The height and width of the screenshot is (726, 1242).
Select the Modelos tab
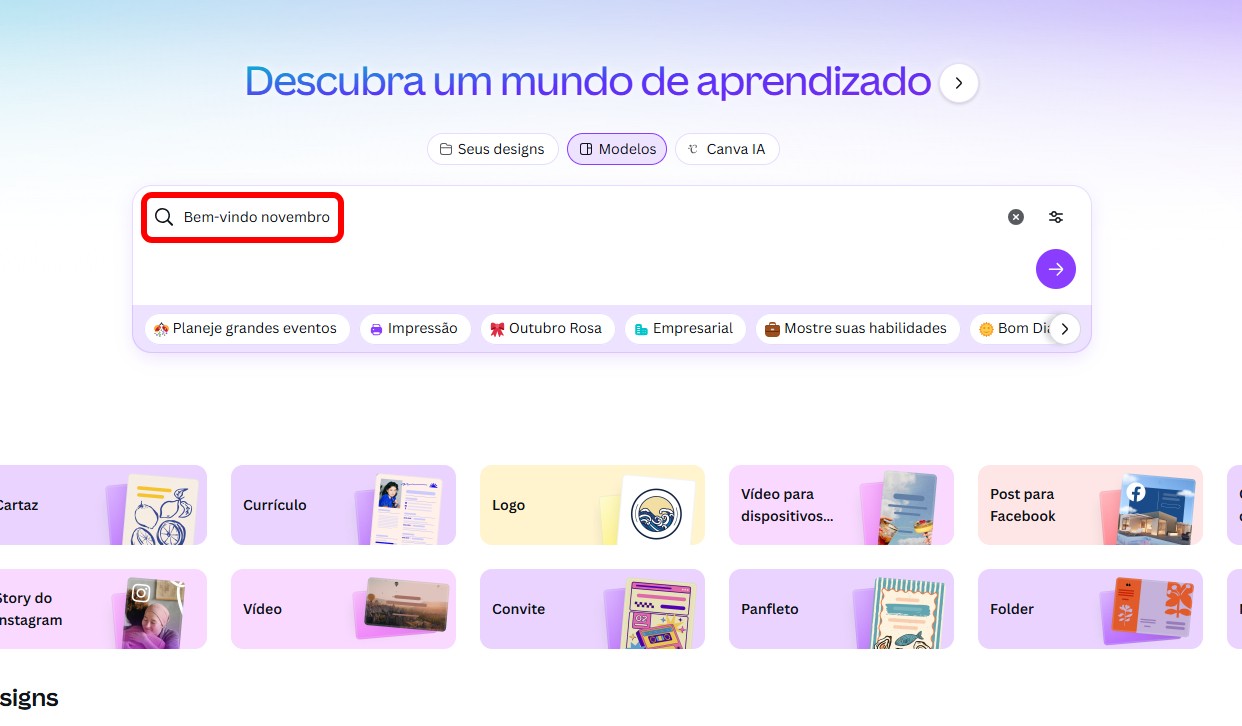[617, 149]
